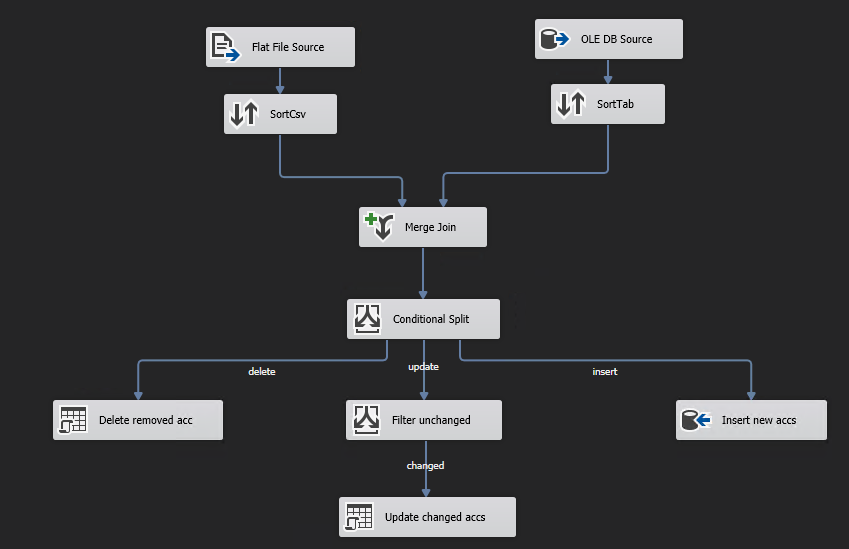
Task: Click the 'changed' output path label
Action: tap(426, 466)
